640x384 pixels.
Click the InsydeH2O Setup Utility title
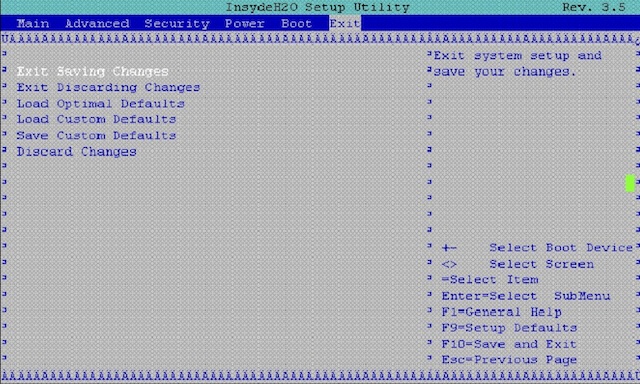pyautogui.click(x=318, y=7)
